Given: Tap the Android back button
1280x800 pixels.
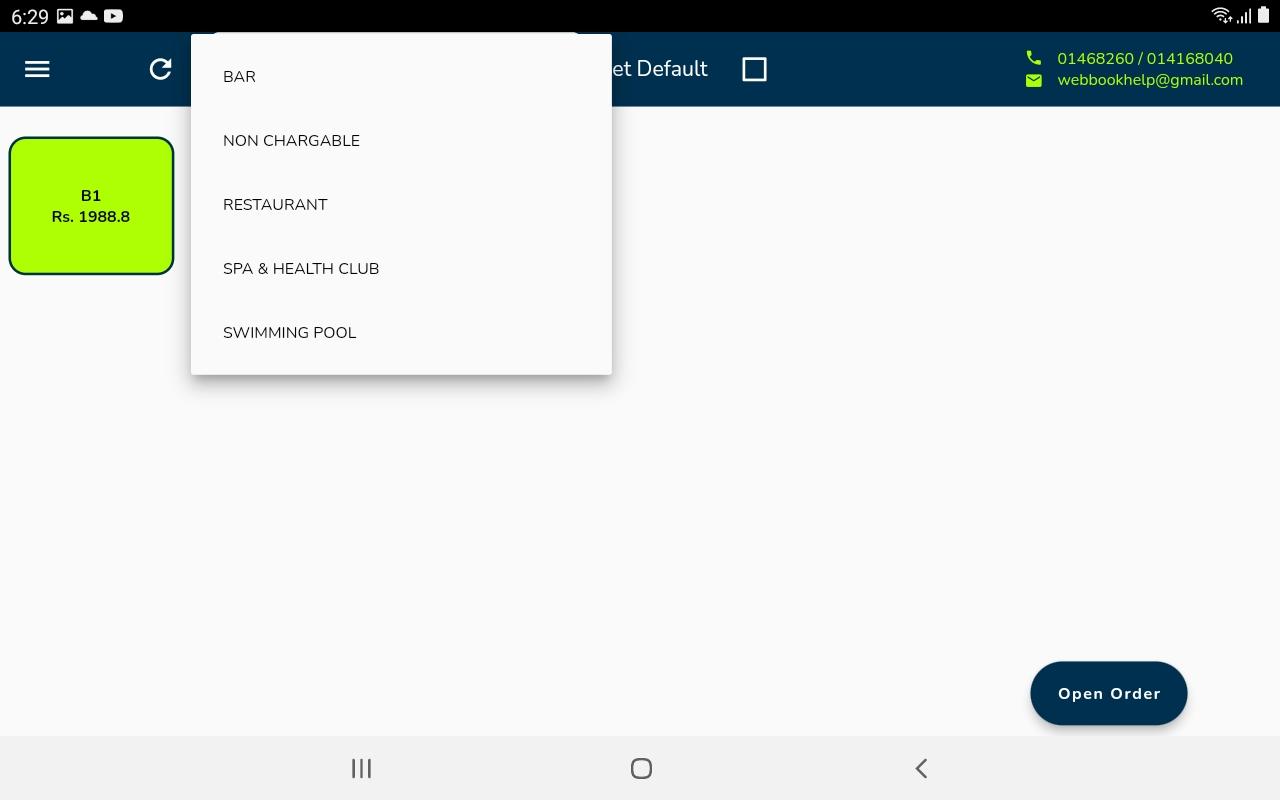Looking at the screenshot, I should pyautogui.click(x=921, y=768).
